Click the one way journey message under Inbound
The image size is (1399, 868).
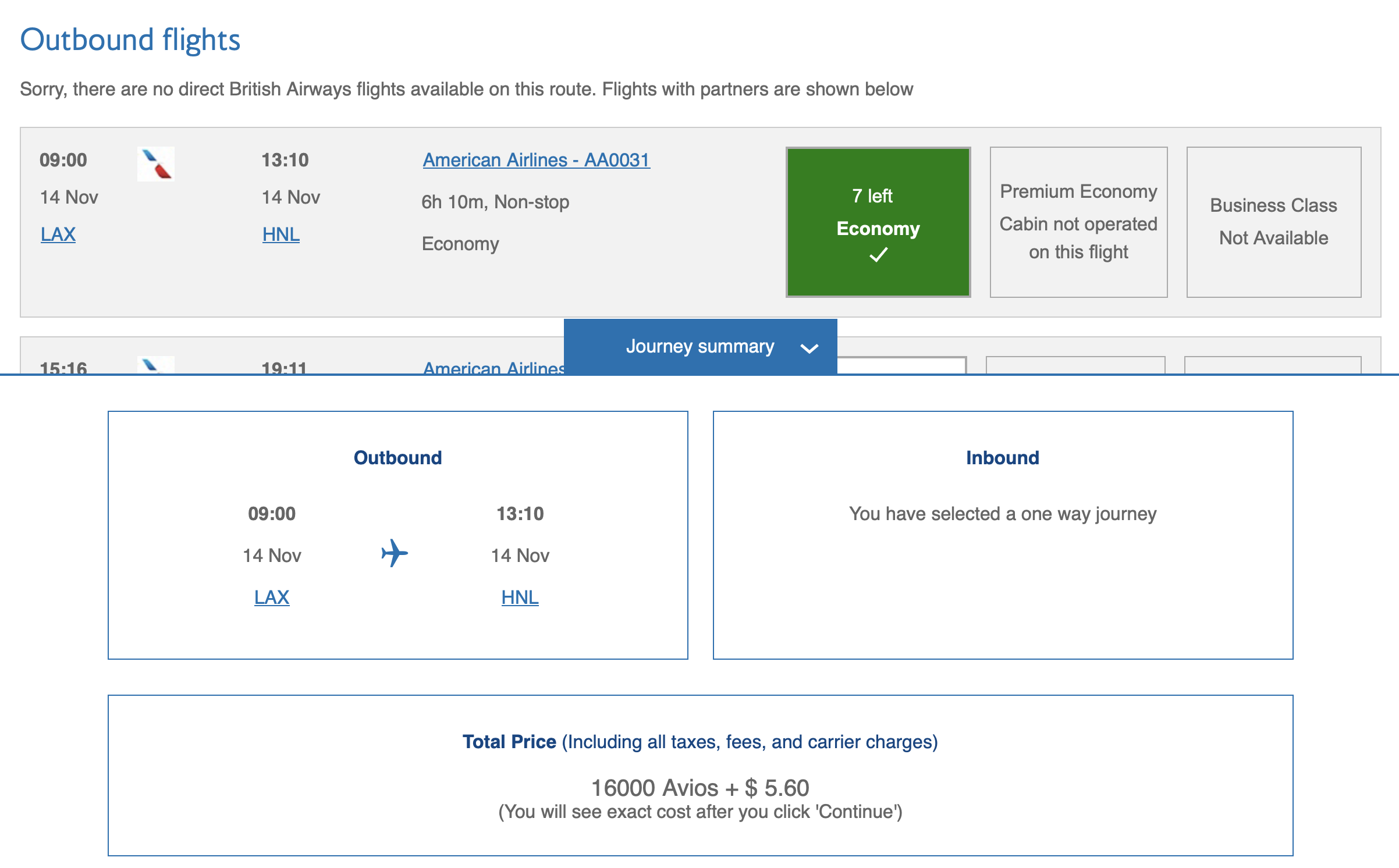tap(1003, 514)
